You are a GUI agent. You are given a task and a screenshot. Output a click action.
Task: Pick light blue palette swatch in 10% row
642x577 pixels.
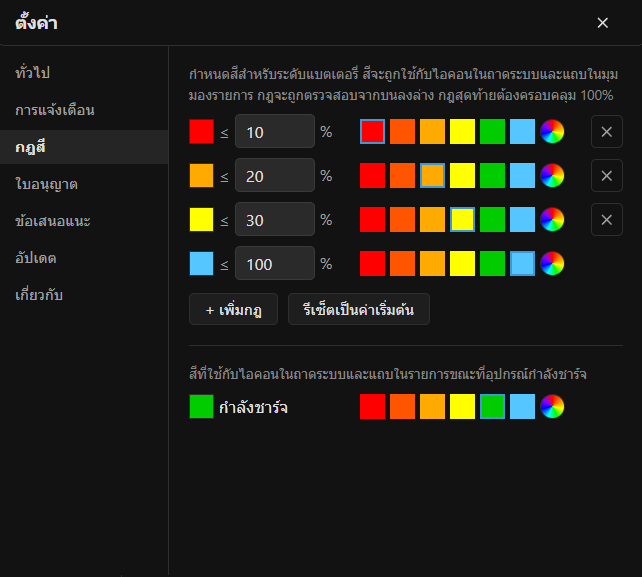[522, 131]
